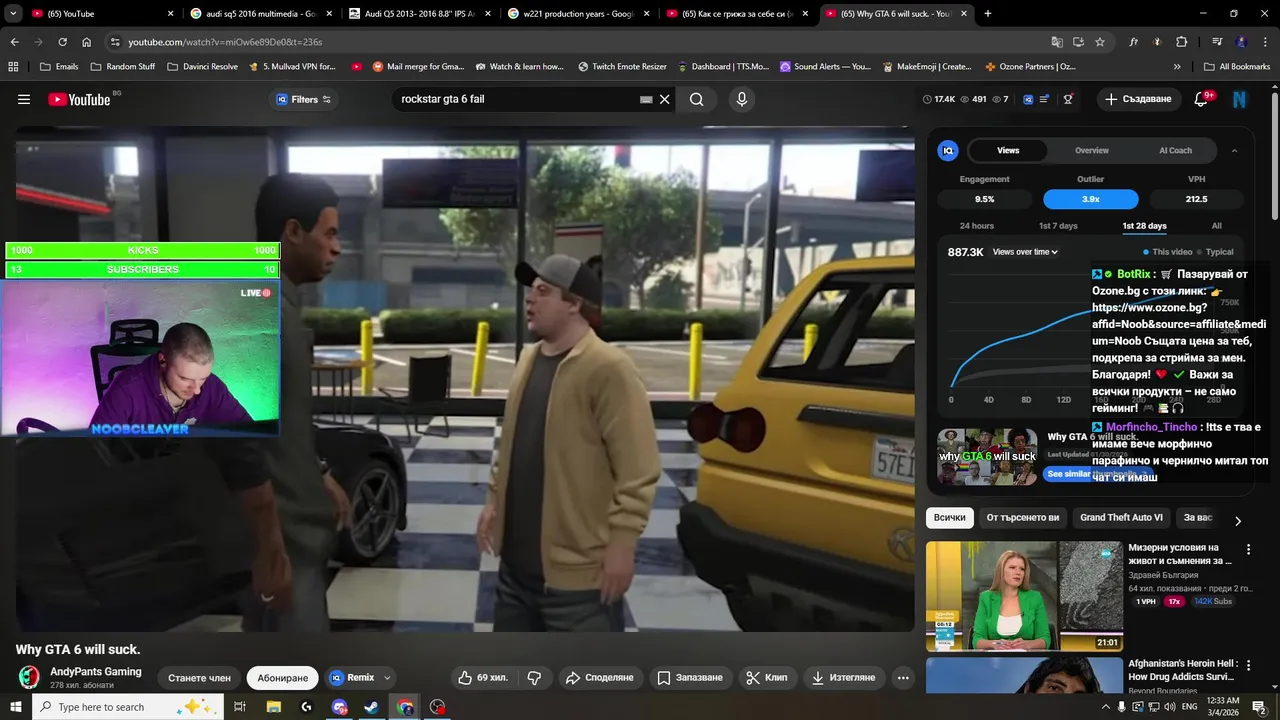Open the YouTube hamburger guide menu
Image resolution: width=1280 pixels, height=720 pixels.
[x=24, y=99]
